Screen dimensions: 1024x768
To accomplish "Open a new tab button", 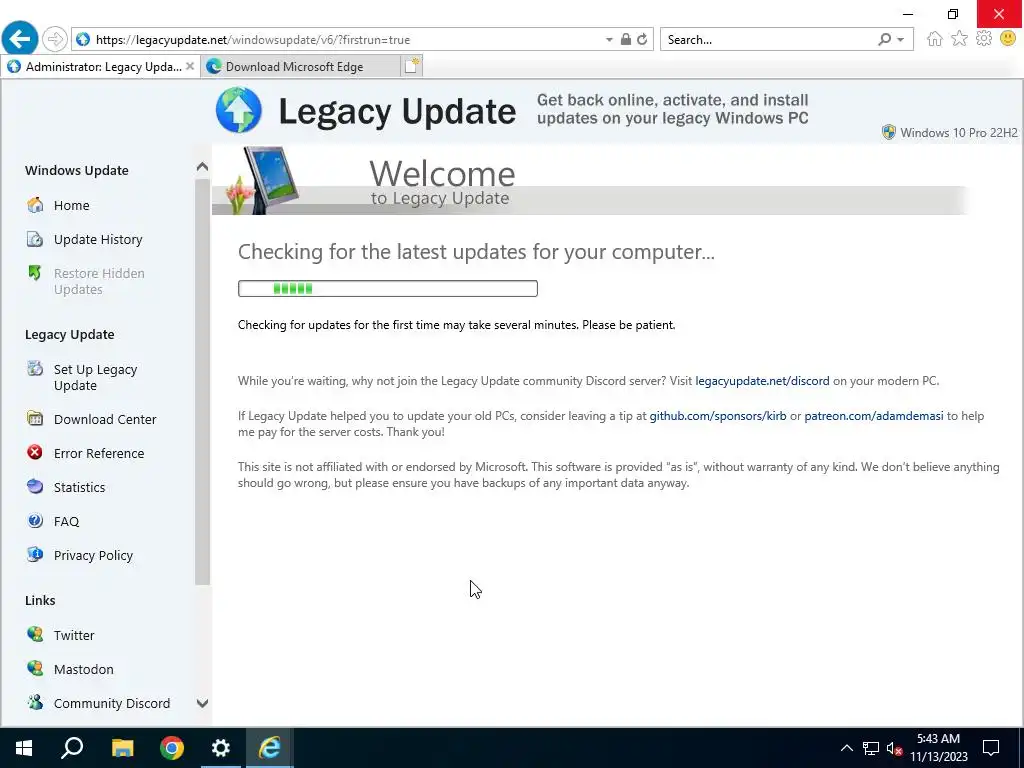I will click(411, 66).
